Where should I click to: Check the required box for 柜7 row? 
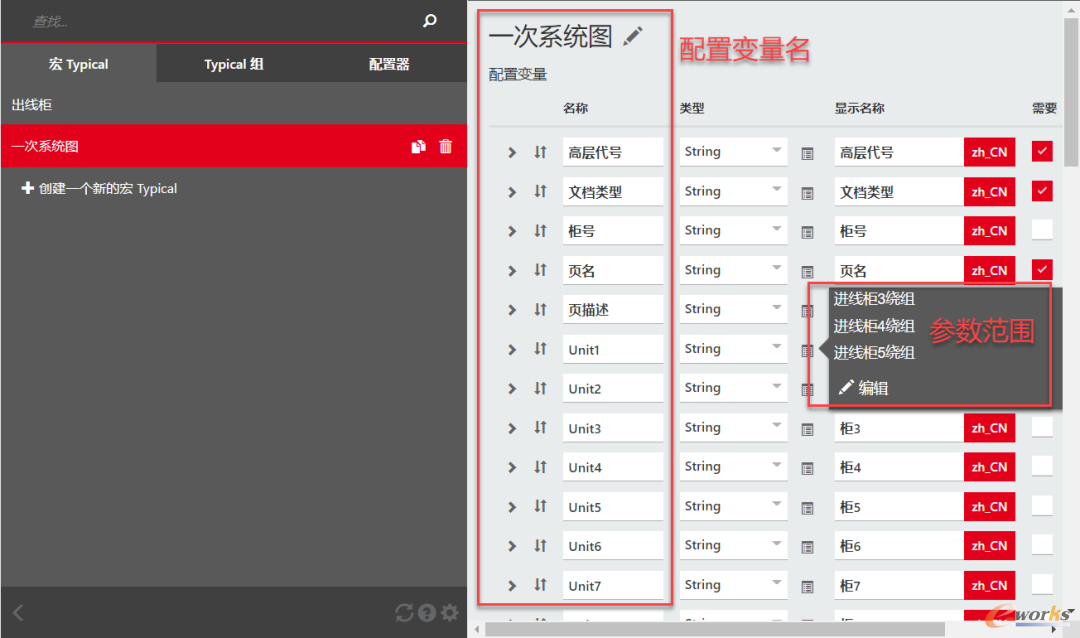[x=1042, y=584]
